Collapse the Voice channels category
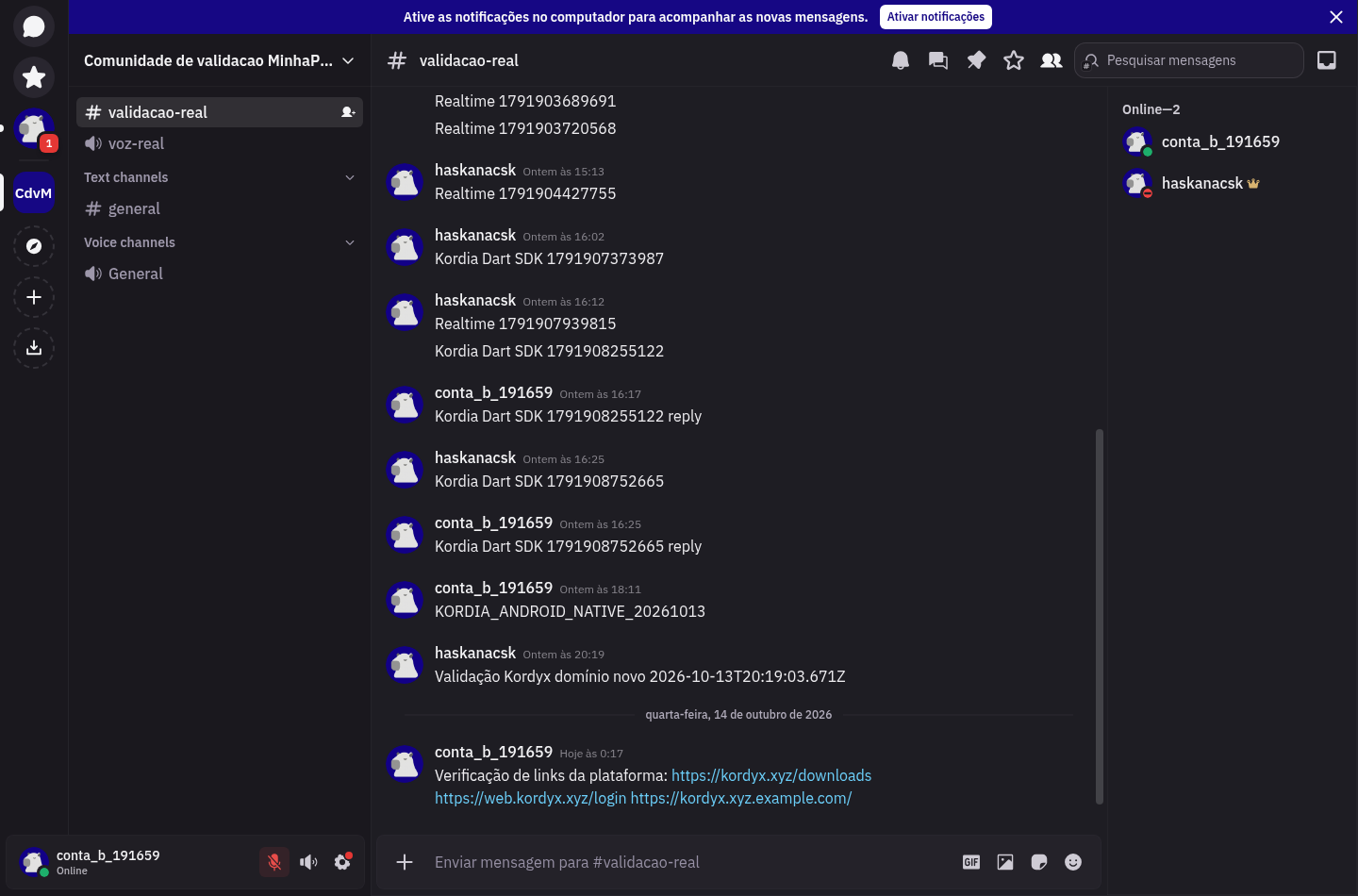This screenshot has width=1358, height=896. pyautogui.click(x=219, y=242)
